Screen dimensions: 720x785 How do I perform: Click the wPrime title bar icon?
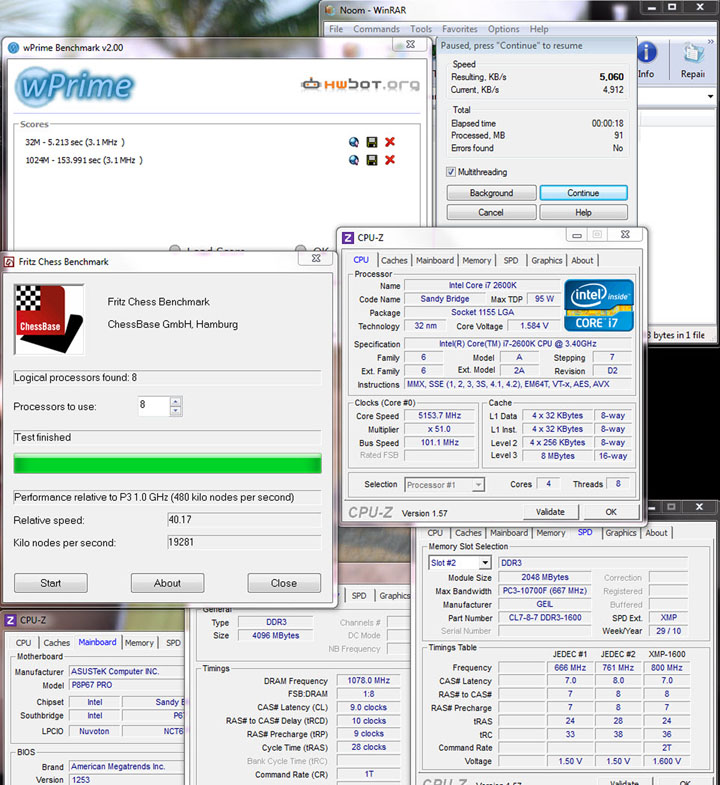[x=14, y=48]
